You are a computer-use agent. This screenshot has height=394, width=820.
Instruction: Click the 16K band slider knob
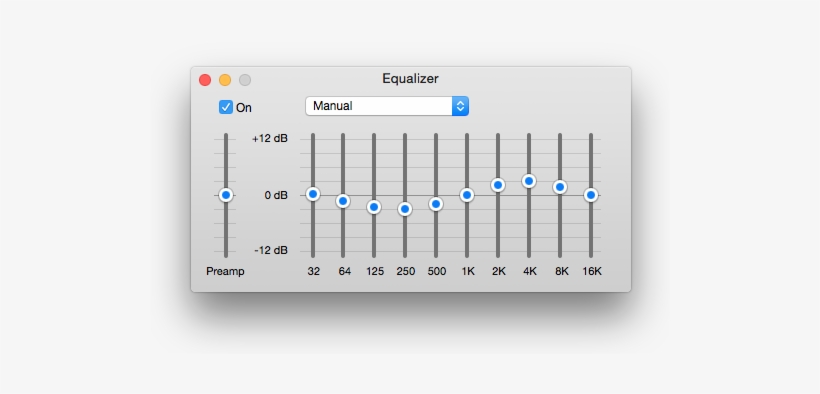[x=591, y=195]
